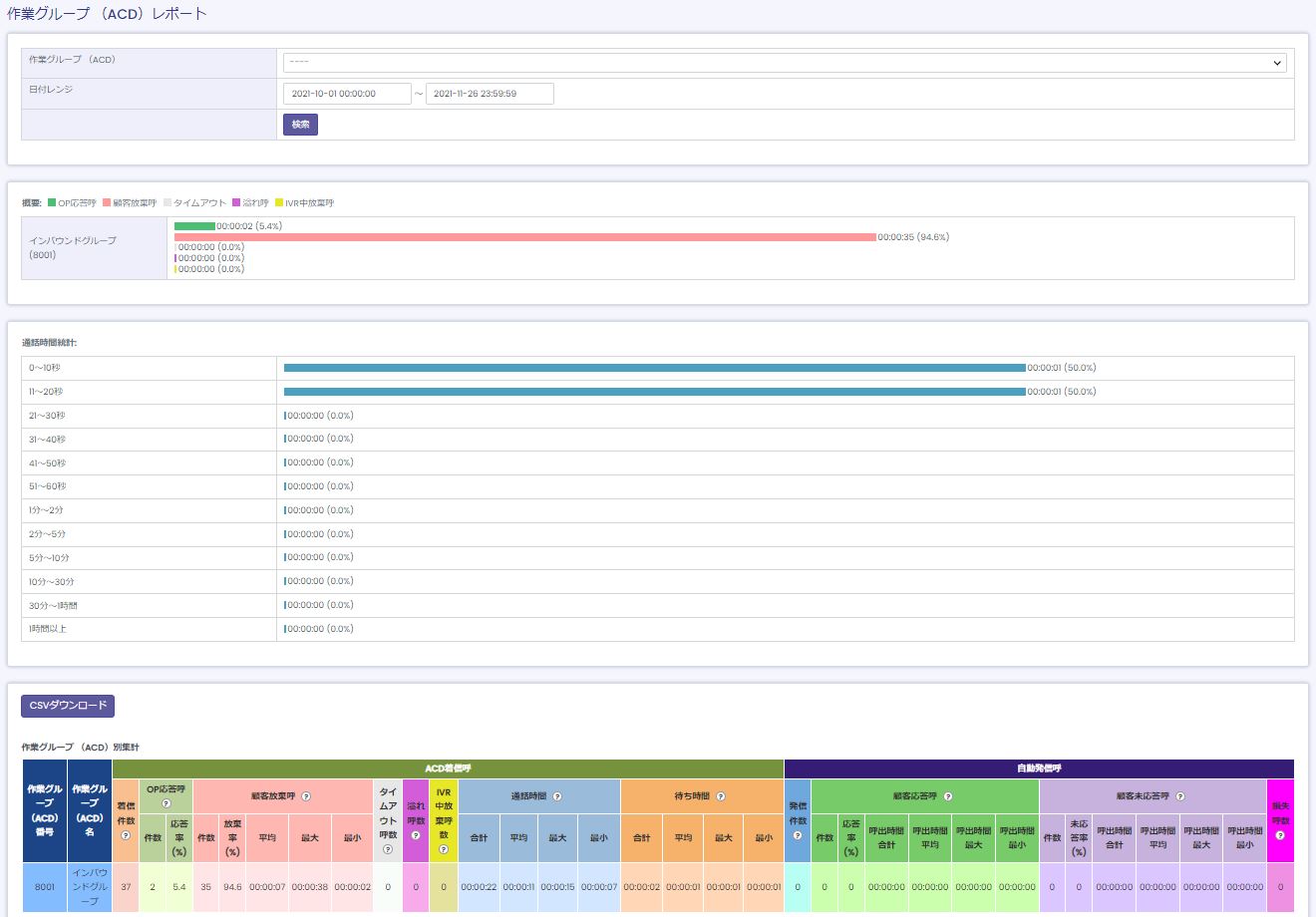The image size is (1316, 917).
Task: Click help icon next to 通話時間 header
Action: pos(557,797)
